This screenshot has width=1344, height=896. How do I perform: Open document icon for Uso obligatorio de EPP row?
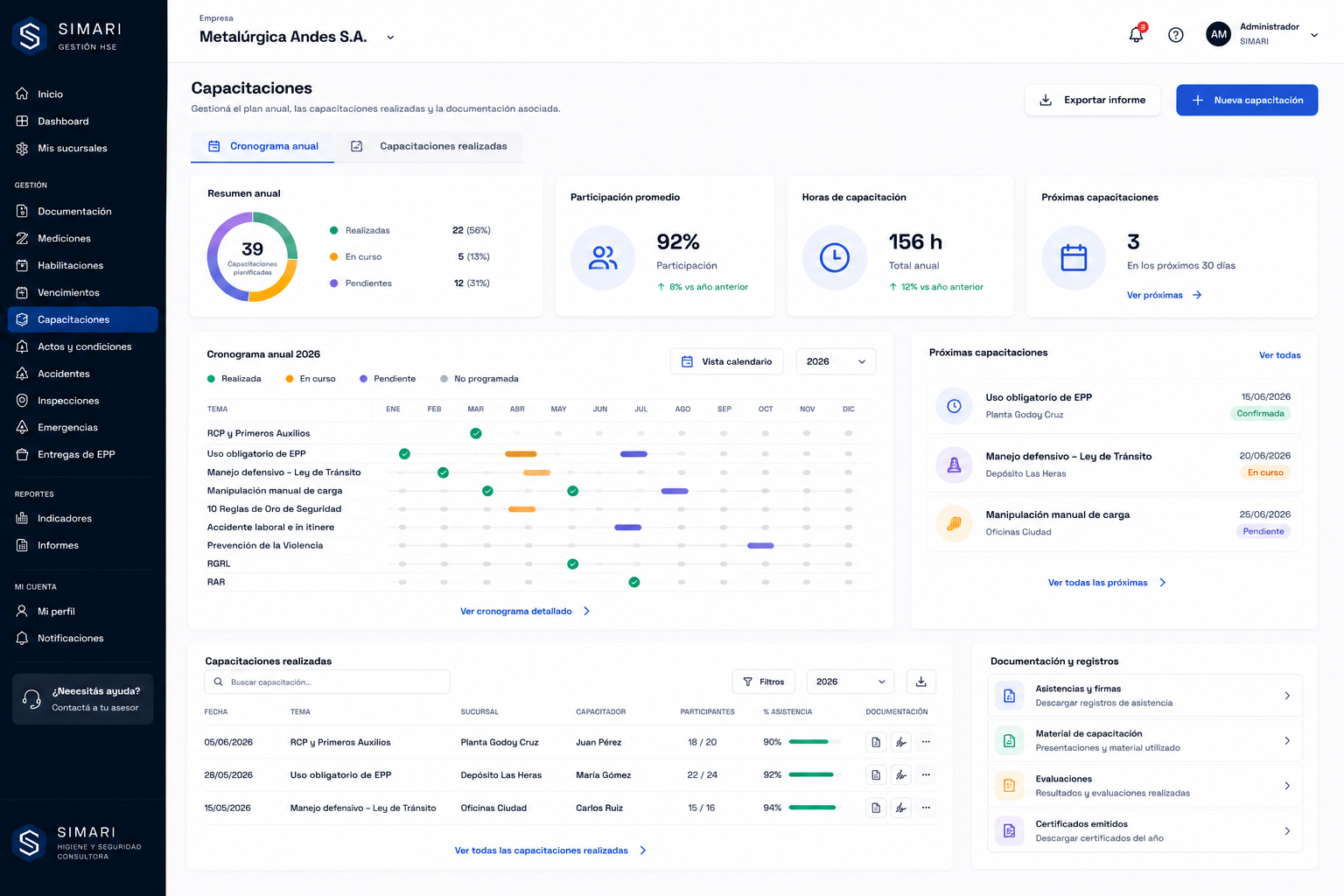coord(876,775)
